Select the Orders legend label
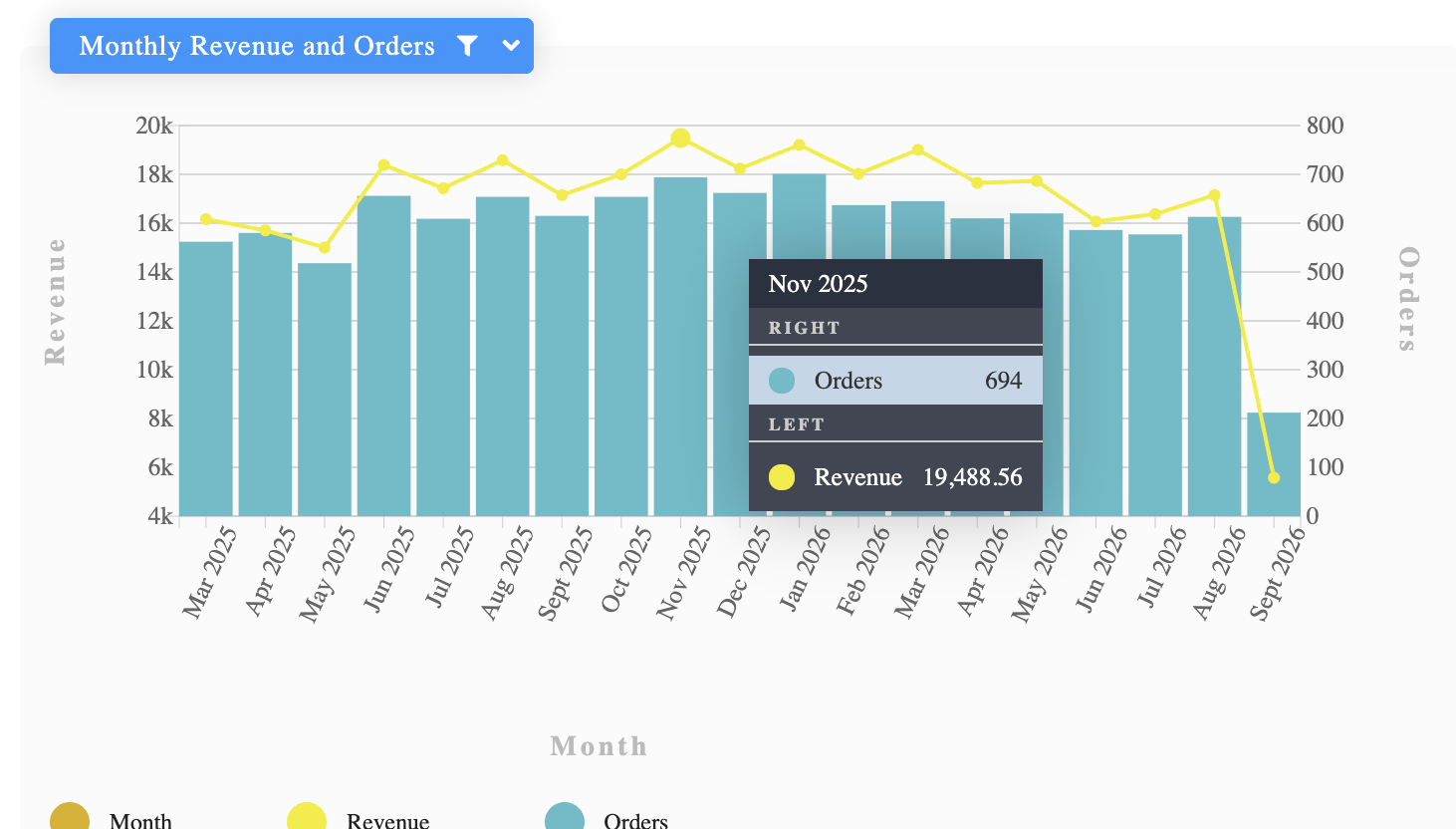The image size is (1456, 829). [635, 821]
